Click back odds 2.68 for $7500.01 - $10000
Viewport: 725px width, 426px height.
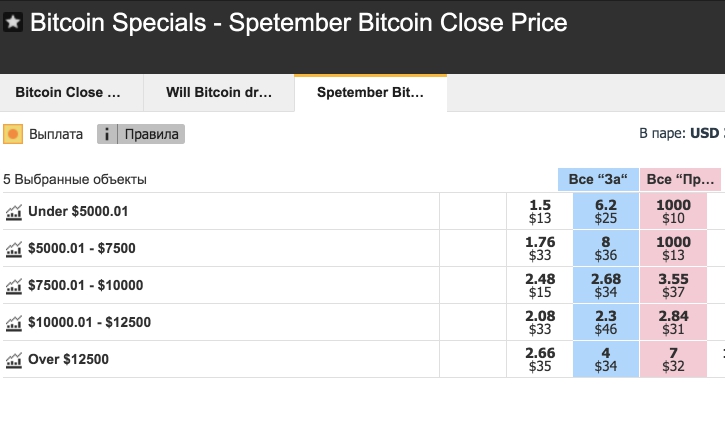coord(606,285)
